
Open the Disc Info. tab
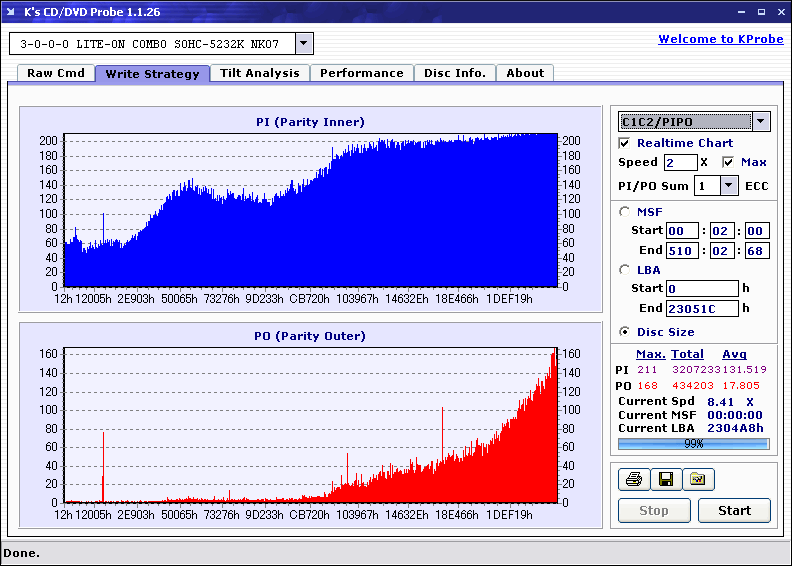coord(455,73)
